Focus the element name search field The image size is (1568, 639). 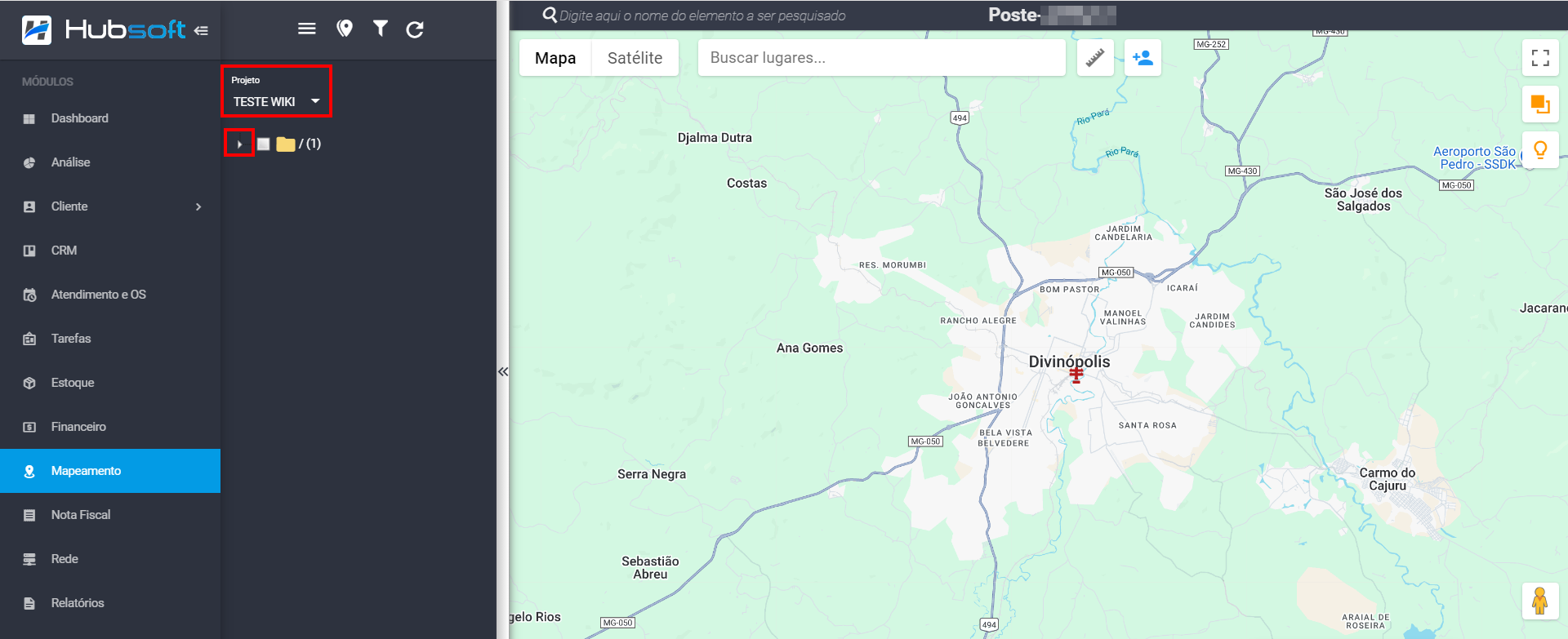[x=702, y=16]
